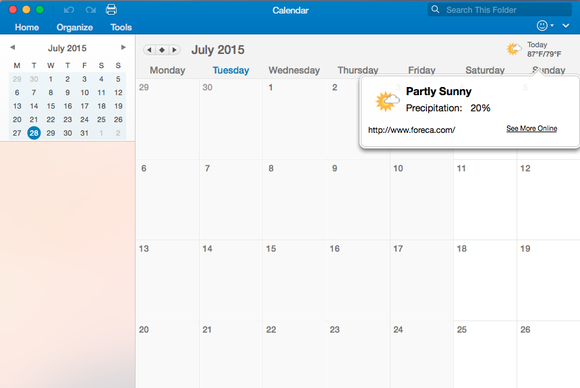580x388 pixels.
Task: Select July 10 cell in main grid
Action: (x=422, y=200)
